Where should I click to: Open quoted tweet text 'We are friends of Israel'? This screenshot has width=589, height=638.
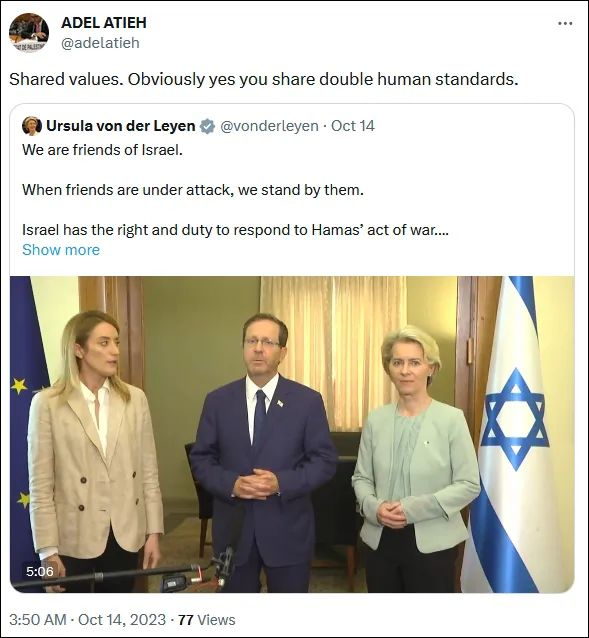[x=103, y=150]
